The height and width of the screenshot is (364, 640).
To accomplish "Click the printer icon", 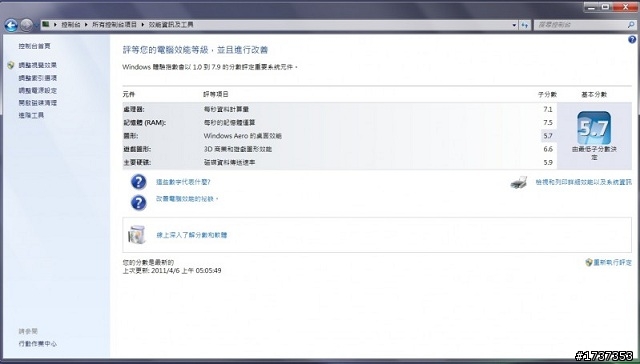I will (519, 182).
